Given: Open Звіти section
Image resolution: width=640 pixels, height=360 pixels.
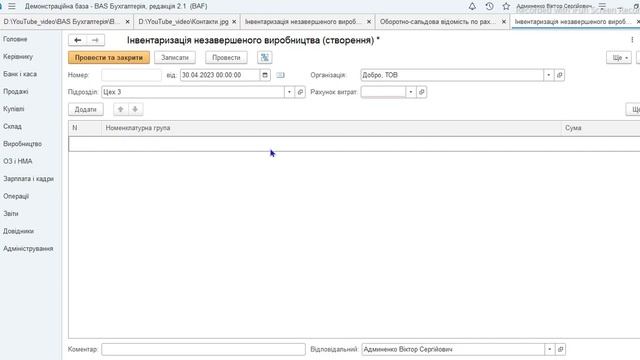Looking at the screenshot, I should click(x=11, y=213).
